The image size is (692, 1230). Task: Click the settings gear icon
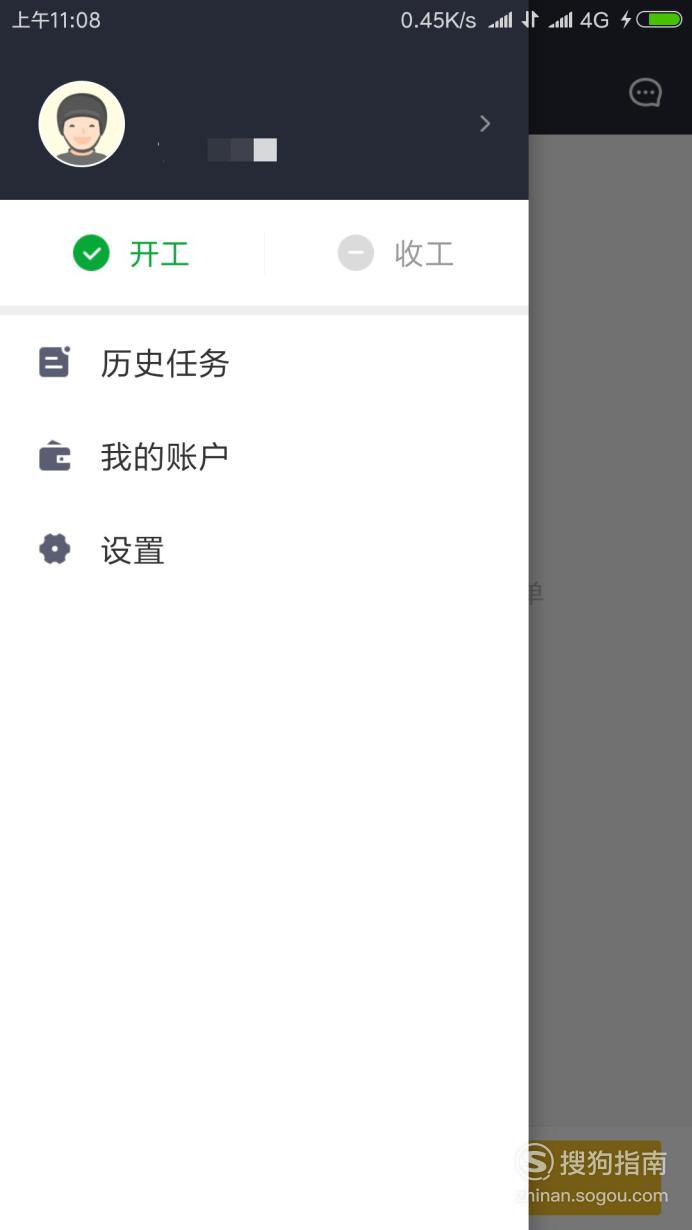pyautogui.click(x=54, y=549)
